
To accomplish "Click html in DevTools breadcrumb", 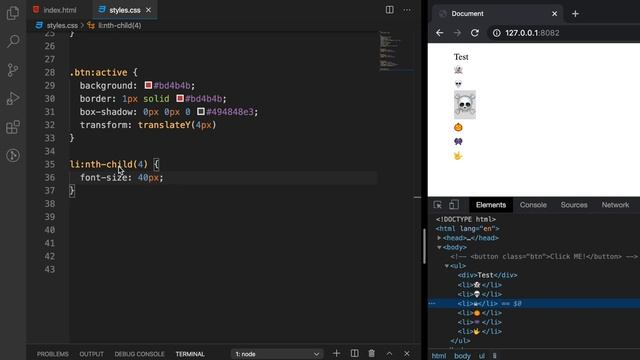I will tap(439, 356).
